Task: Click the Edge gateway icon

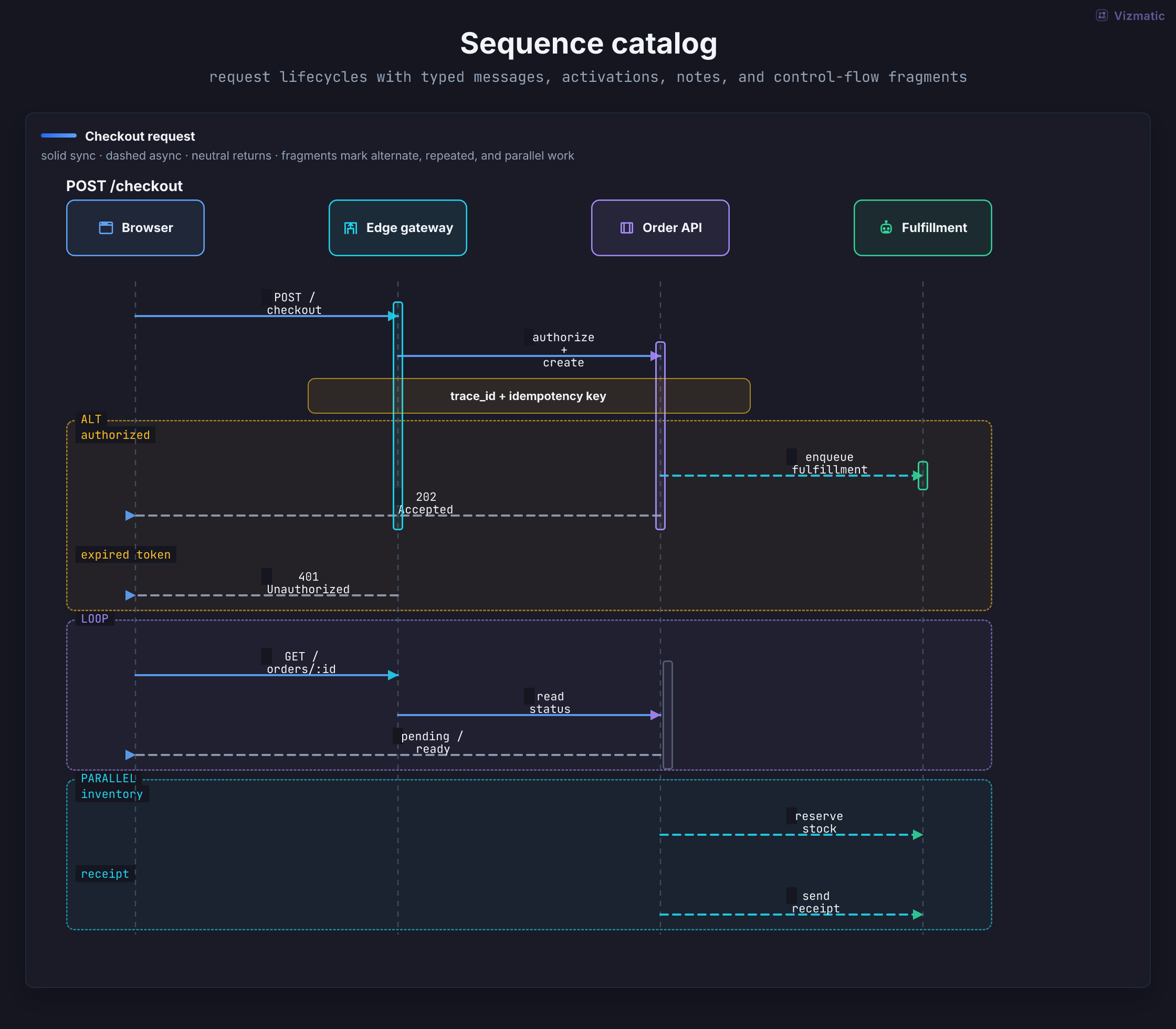Action: [351, 228]
